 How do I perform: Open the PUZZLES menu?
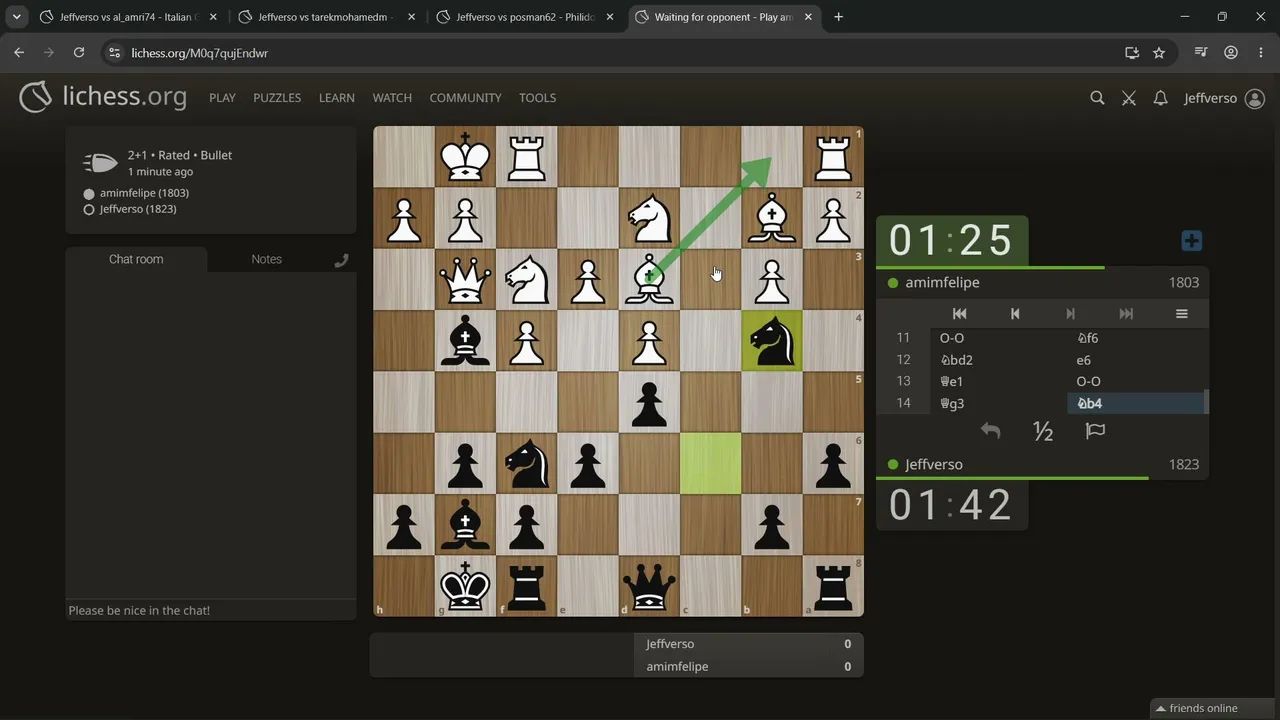point(277,98)
